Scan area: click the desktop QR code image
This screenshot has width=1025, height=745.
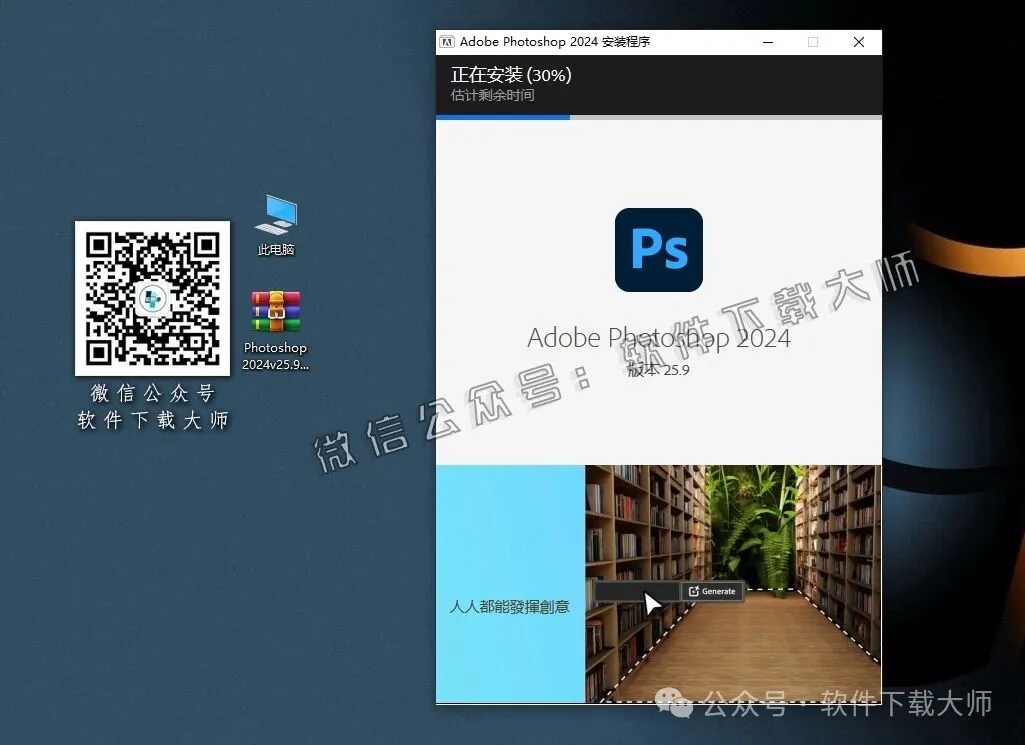152,299
